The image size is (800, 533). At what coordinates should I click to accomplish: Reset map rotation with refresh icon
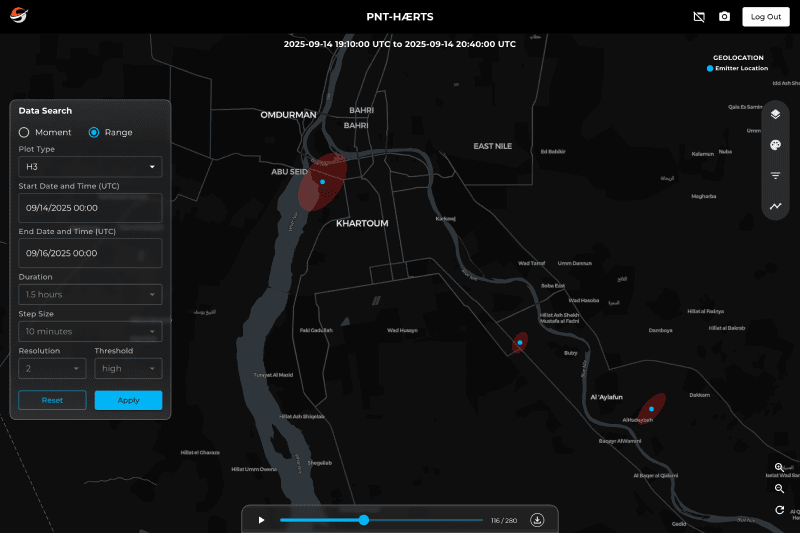tap(779, 510)
